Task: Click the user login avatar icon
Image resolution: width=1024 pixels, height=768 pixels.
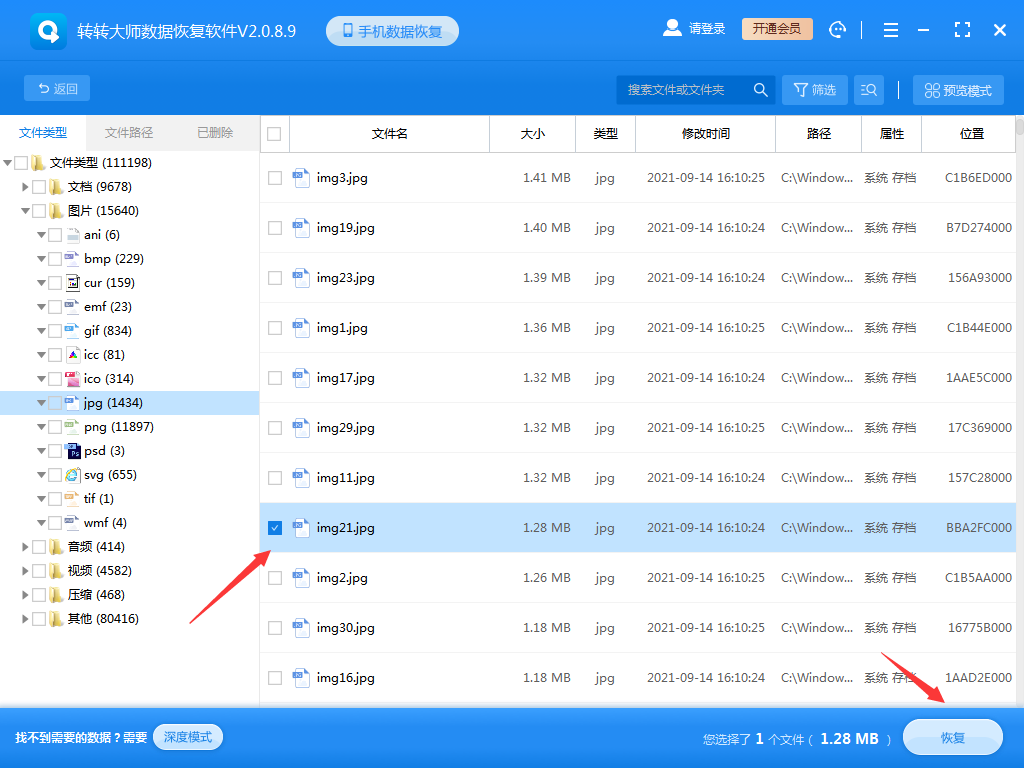Action: tap(672, 29)
